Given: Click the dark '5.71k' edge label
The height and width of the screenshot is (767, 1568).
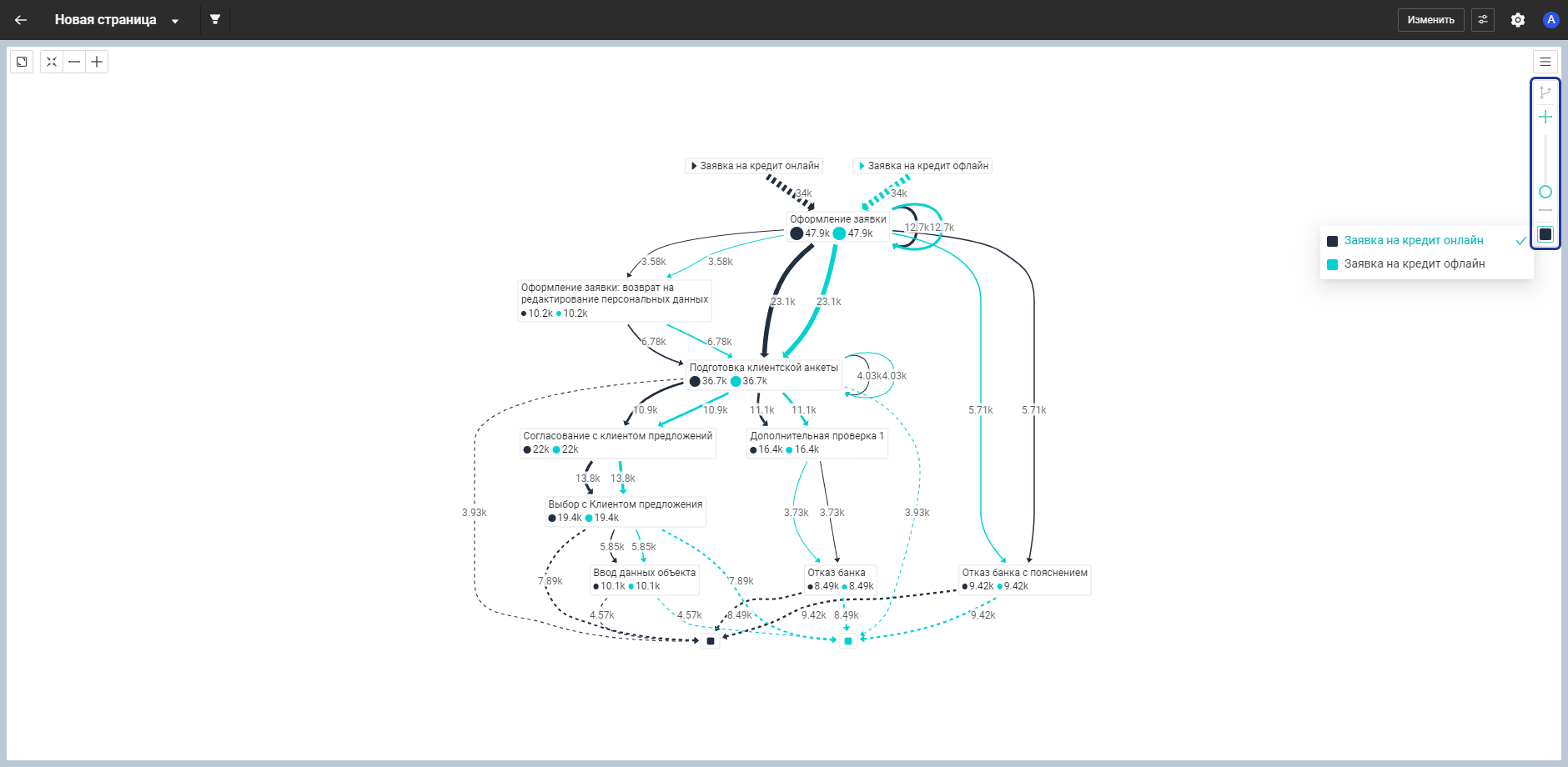Looking at the screenshot, I should pyautogui.click(x=1034, y=410).
